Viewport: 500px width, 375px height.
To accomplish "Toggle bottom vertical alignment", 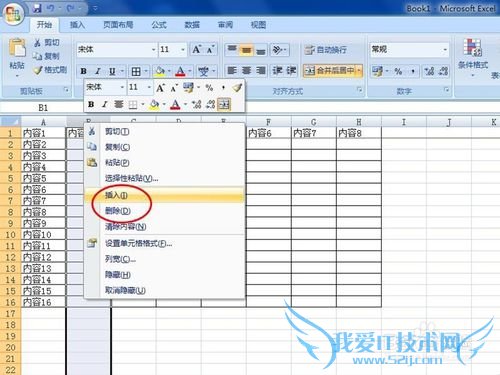I will pyautogui.click(x=261, y=50).
